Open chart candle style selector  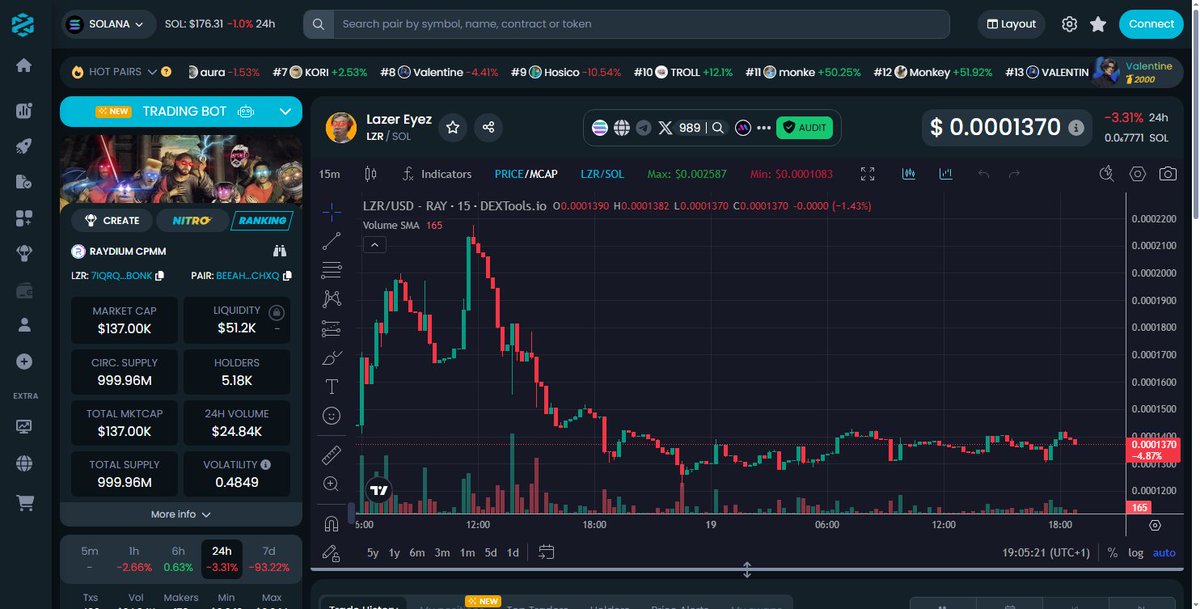371,174
